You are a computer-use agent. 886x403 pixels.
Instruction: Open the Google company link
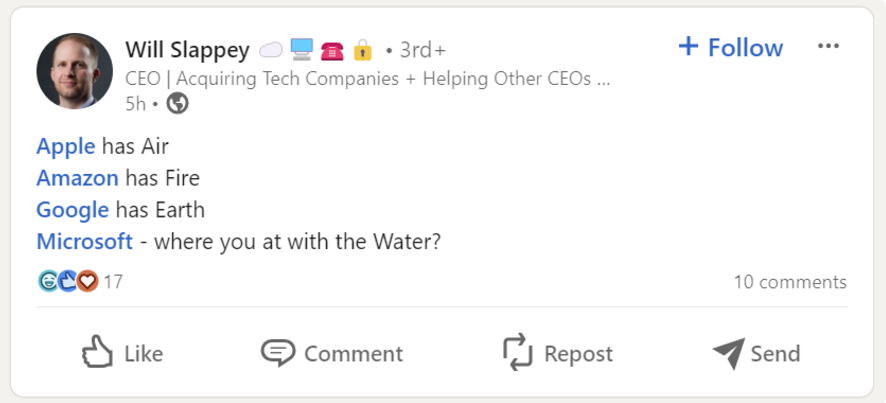tap(72, 210)
